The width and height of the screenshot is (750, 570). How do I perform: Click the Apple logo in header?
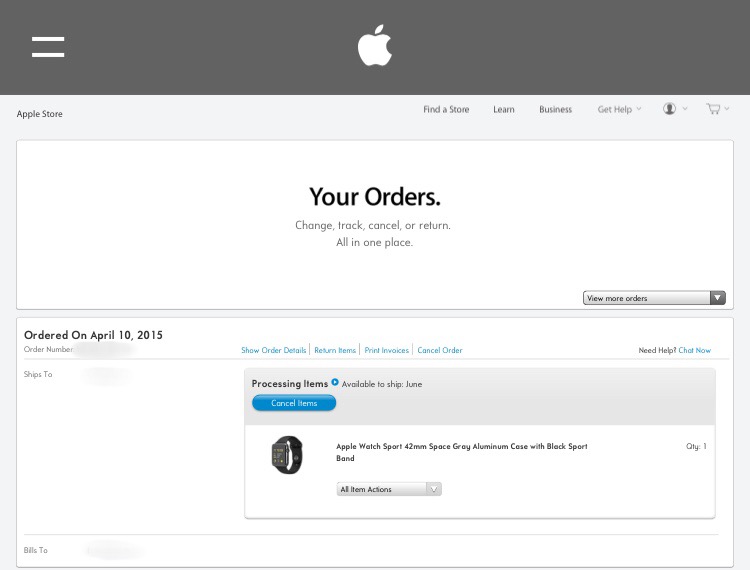pos(375,45)
